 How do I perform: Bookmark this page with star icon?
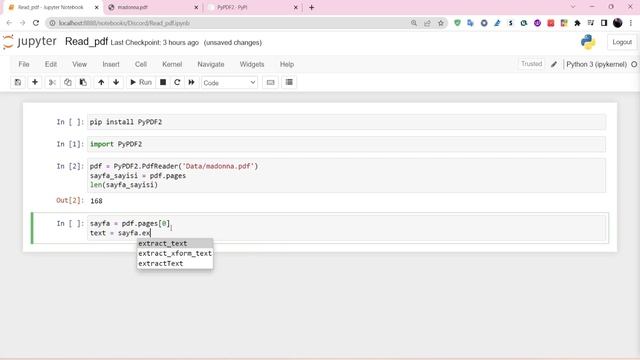coord(441,23)
